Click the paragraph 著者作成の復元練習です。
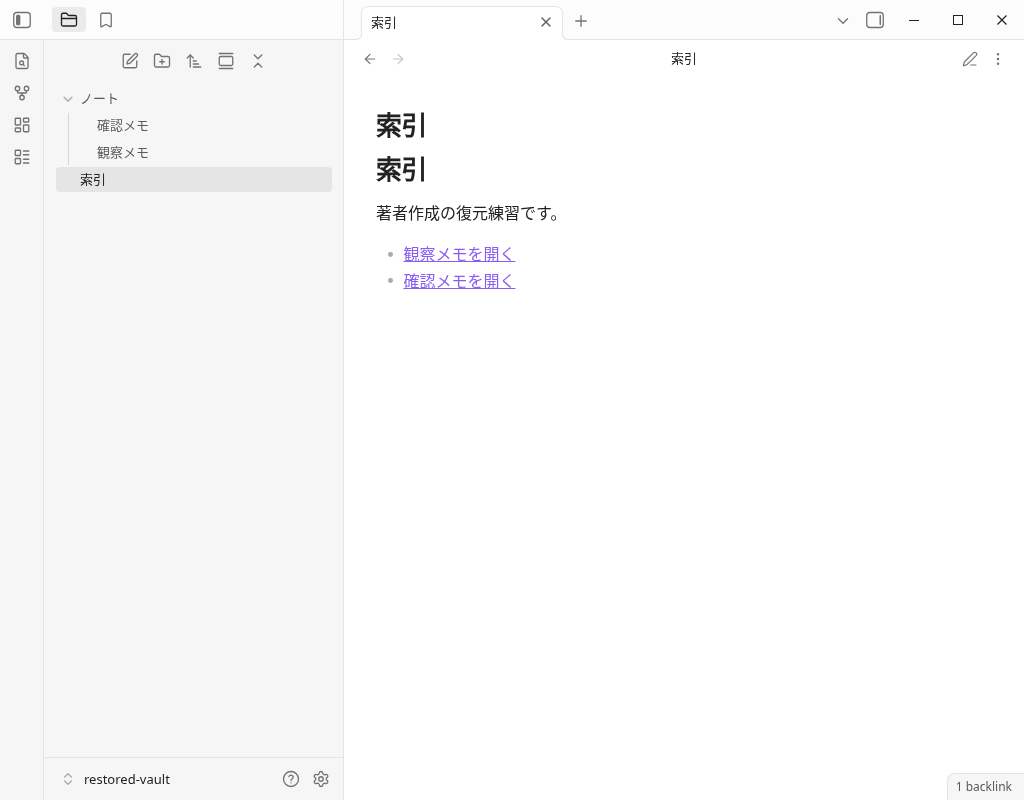The height and width of the screenshot is (800, 1024). (468, 214)
